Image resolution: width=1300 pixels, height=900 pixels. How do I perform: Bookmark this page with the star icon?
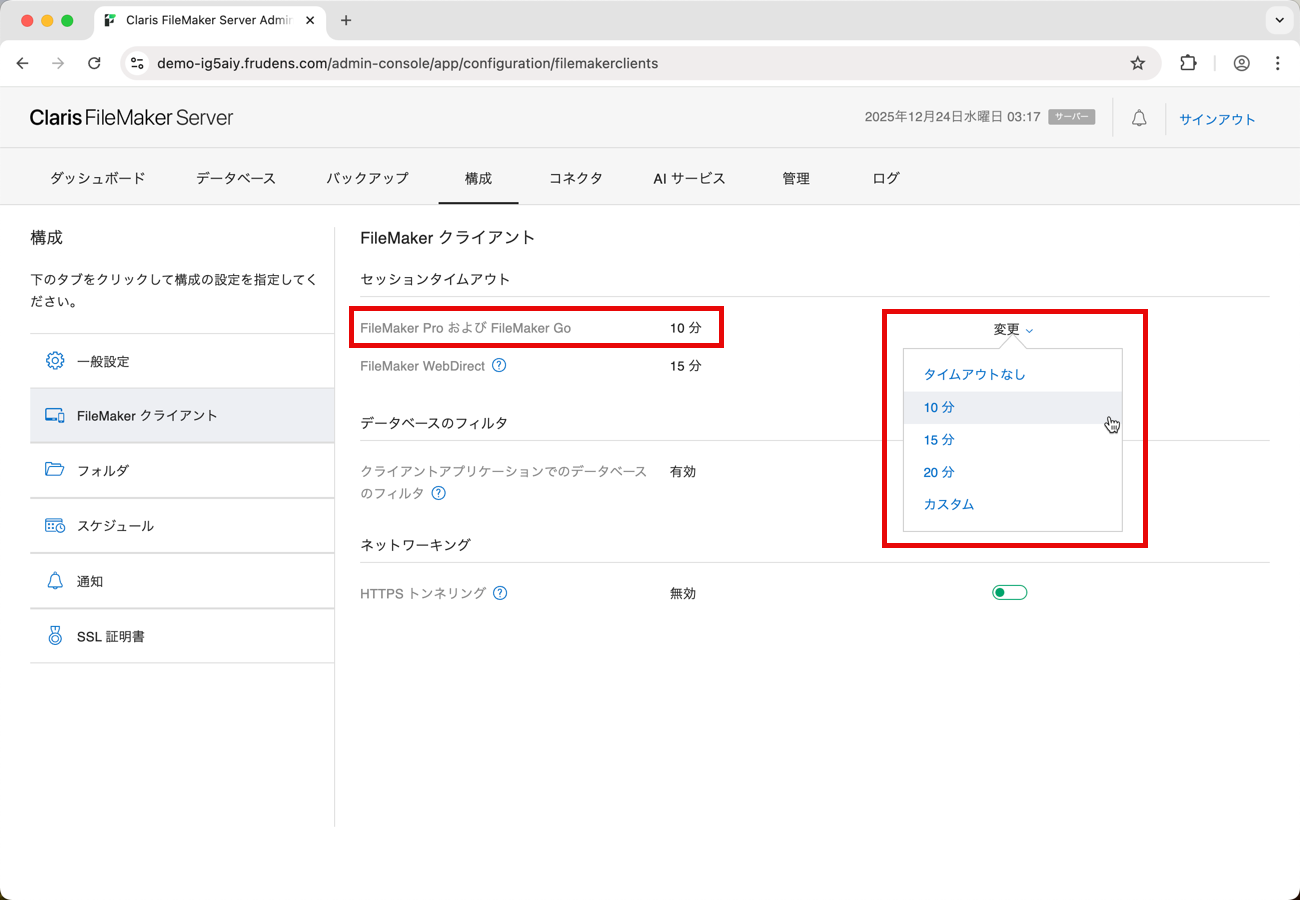point(1137,63)
